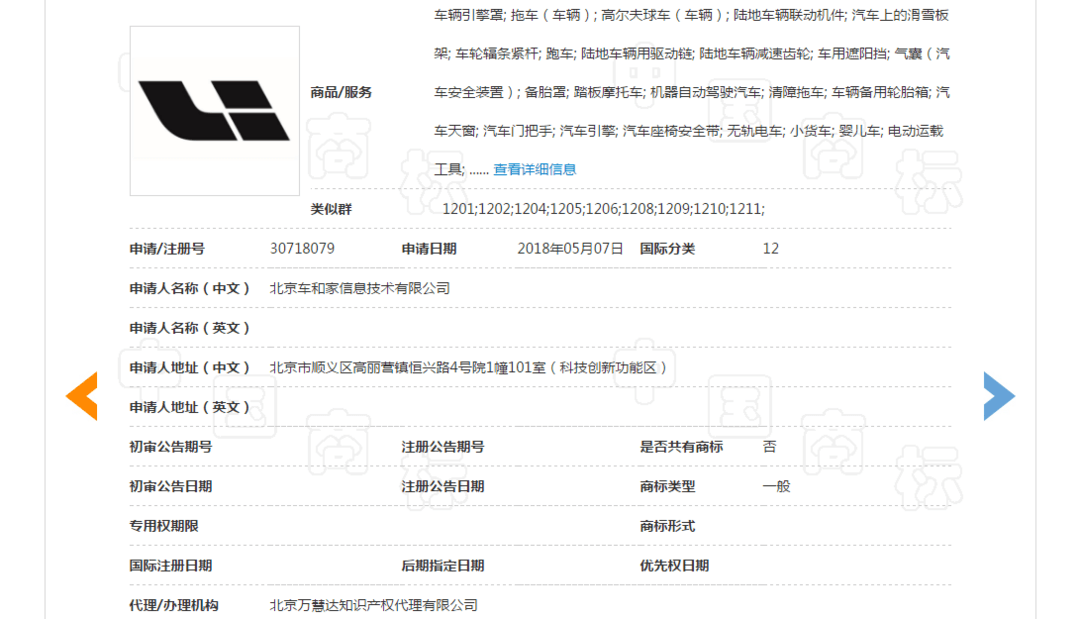Viewport: 1080px width, 619px height.
Task: Open the black trademark logo image
Action: pyautogui.click(x=214, y=111)
